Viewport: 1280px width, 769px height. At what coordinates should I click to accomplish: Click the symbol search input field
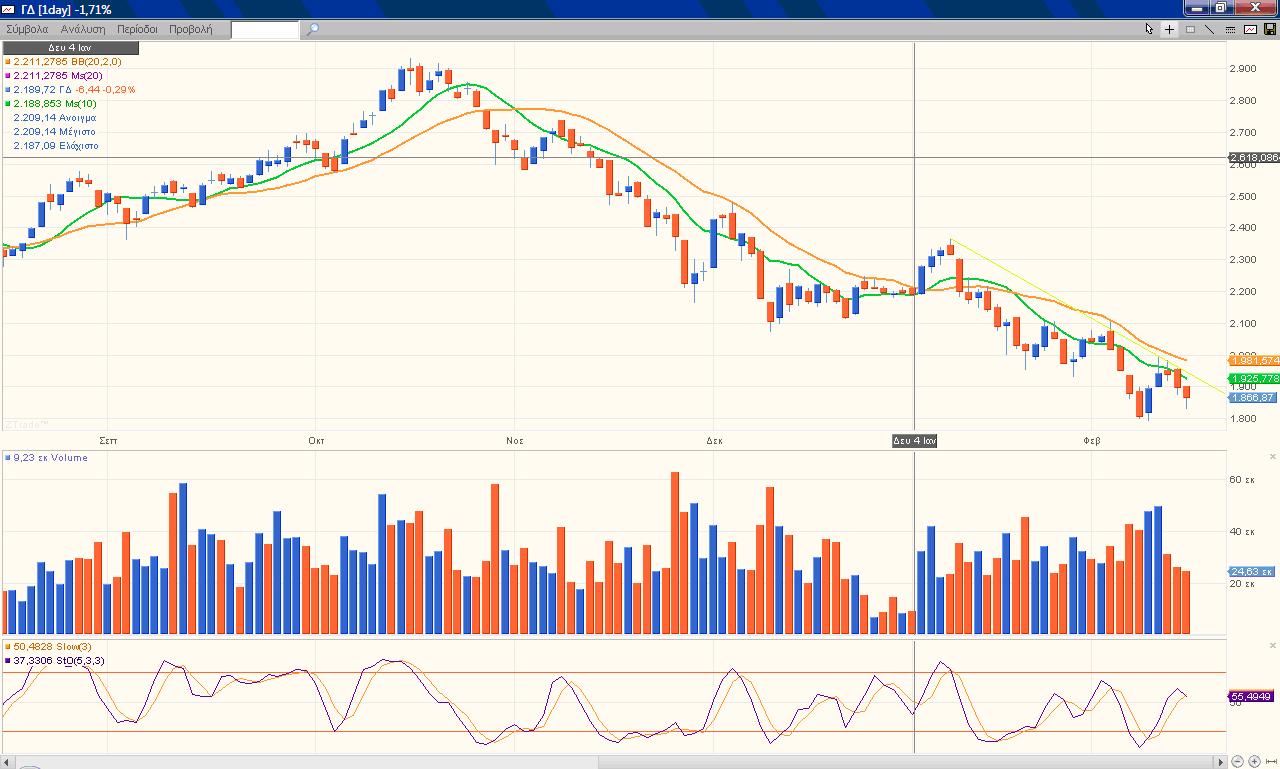(x=265, y=30)
